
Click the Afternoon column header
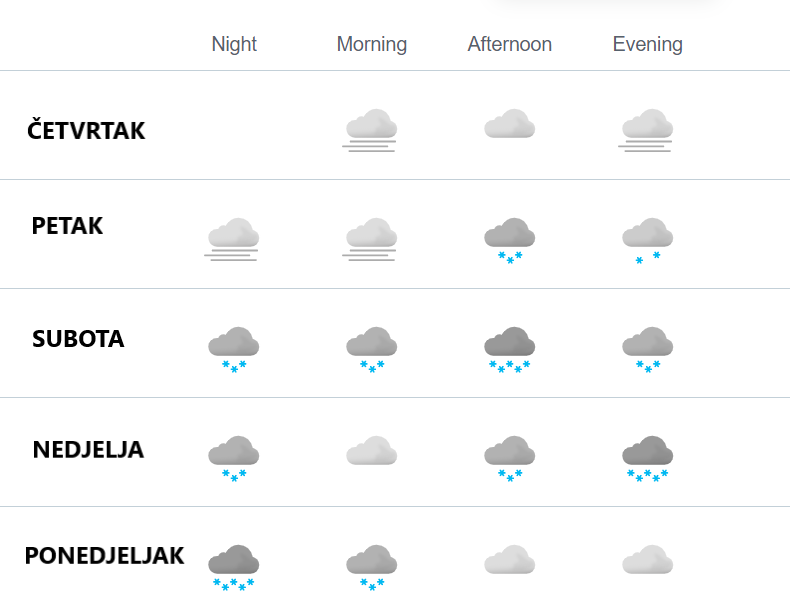[509, 44]
